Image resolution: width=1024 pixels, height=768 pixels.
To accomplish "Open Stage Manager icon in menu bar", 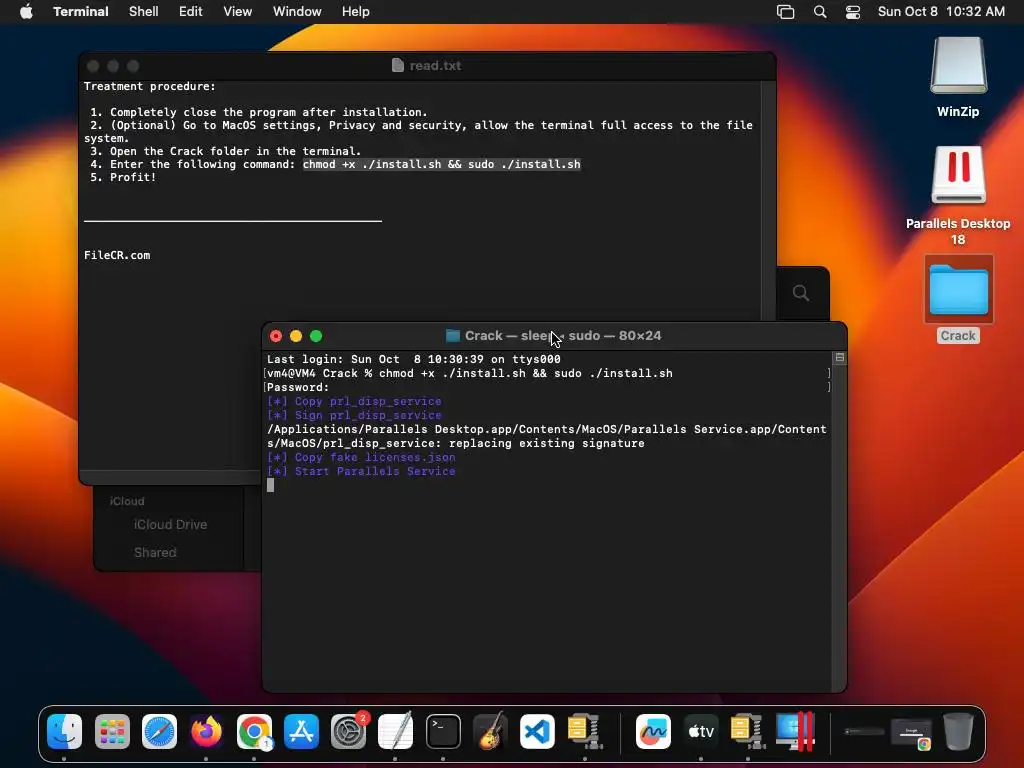I will [786, 12].
